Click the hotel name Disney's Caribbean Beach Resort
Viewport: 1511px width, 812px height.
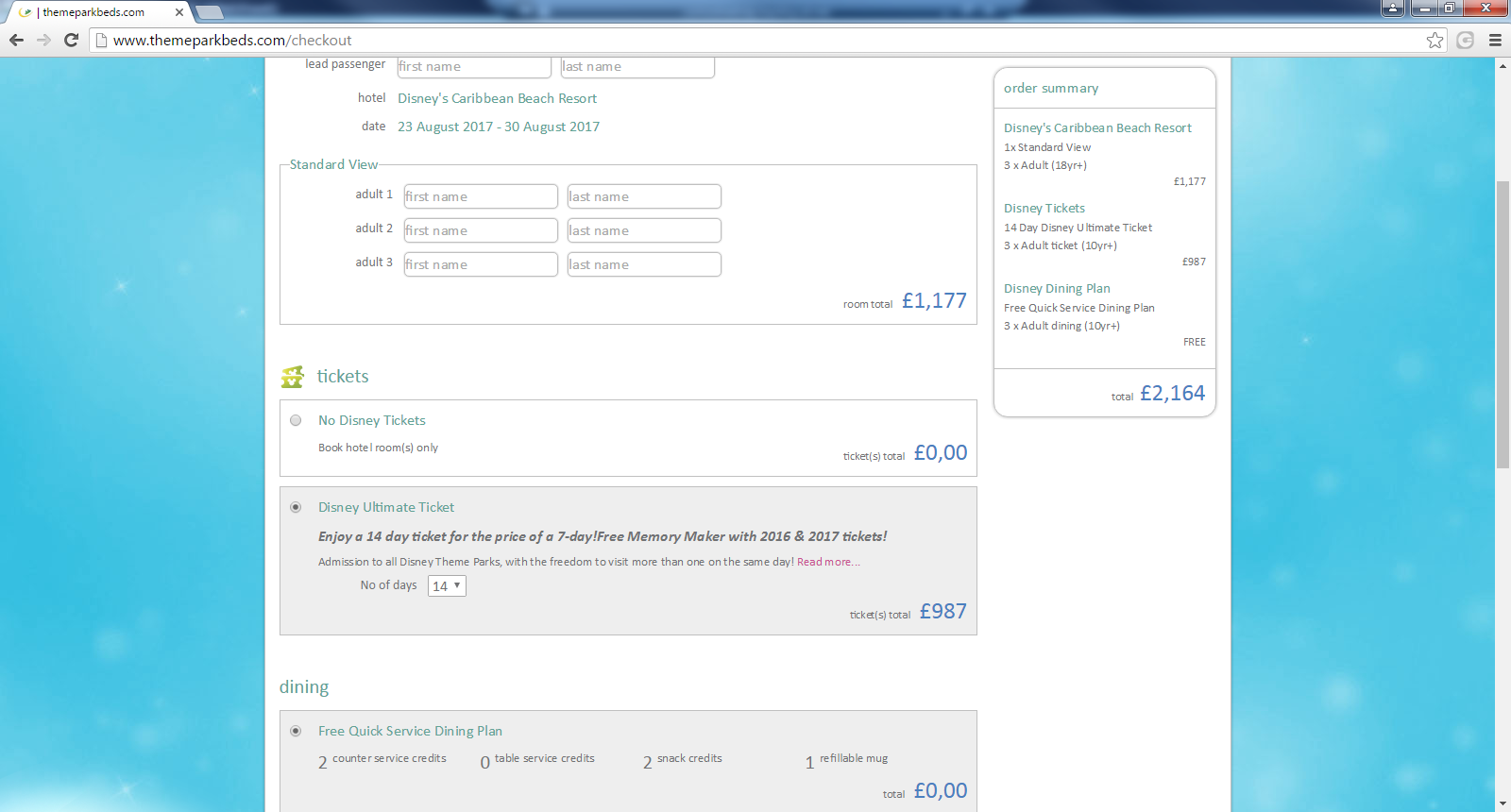[497, 98]
